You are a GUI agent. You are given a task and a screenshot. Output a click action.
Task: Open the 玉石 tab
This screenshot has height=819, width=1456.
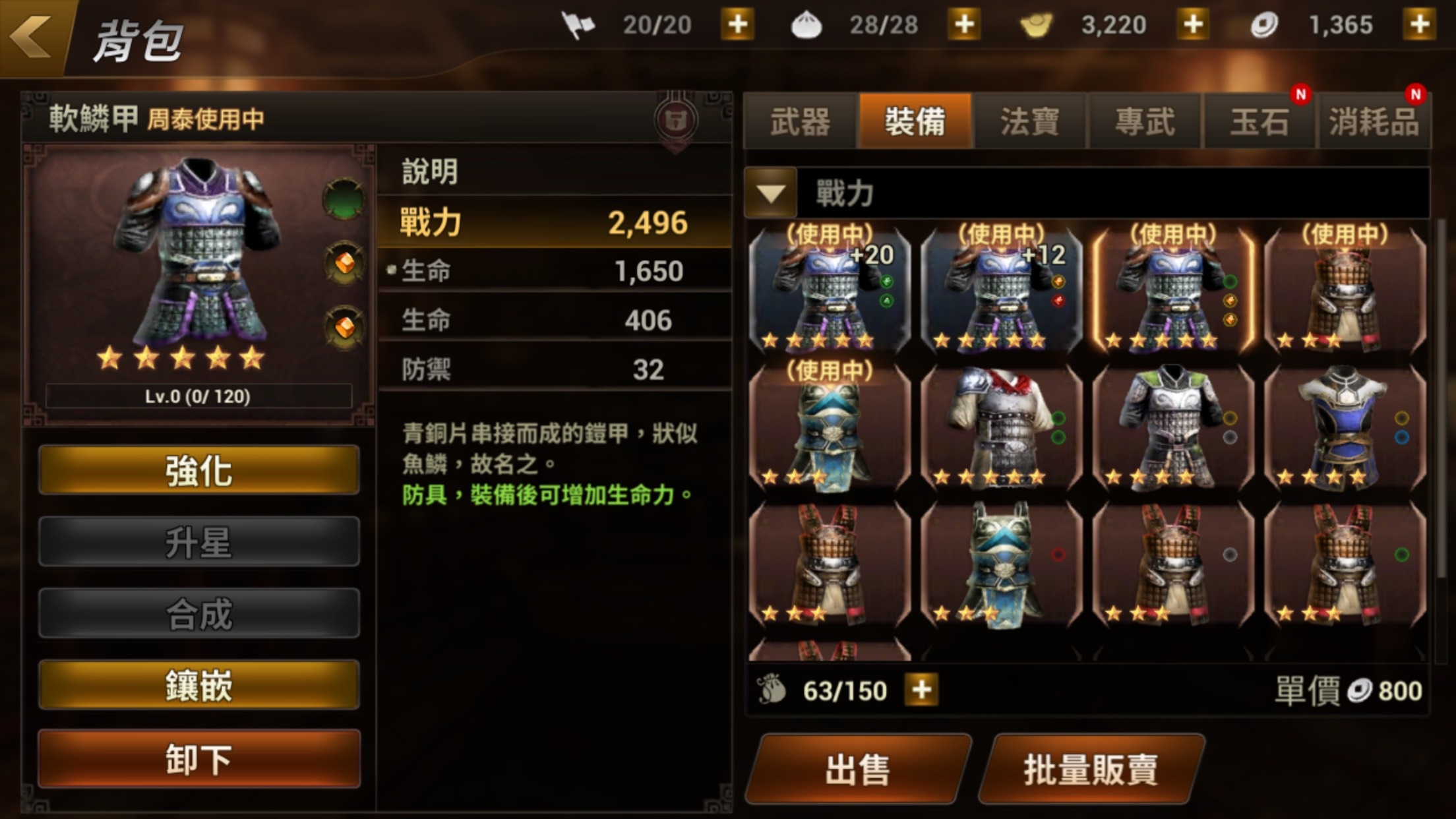tap(1259, 122)
